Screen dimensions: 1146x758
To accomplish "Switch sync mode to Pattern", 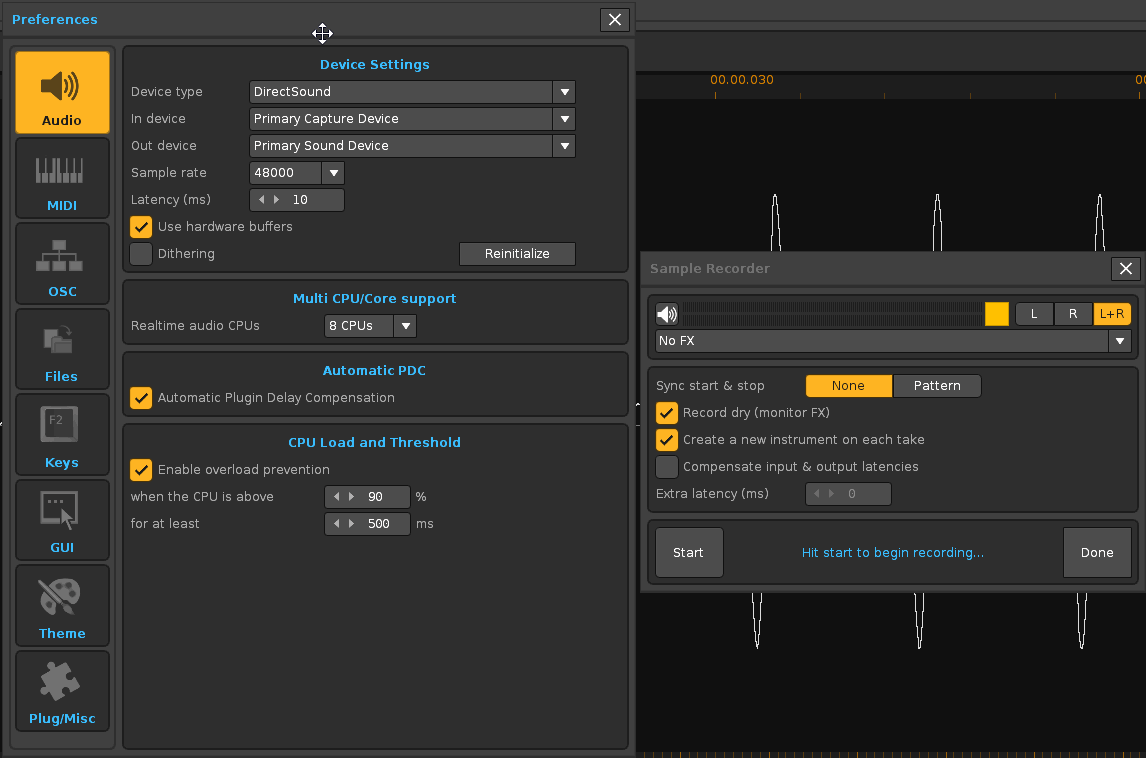I will coord(936,385).
